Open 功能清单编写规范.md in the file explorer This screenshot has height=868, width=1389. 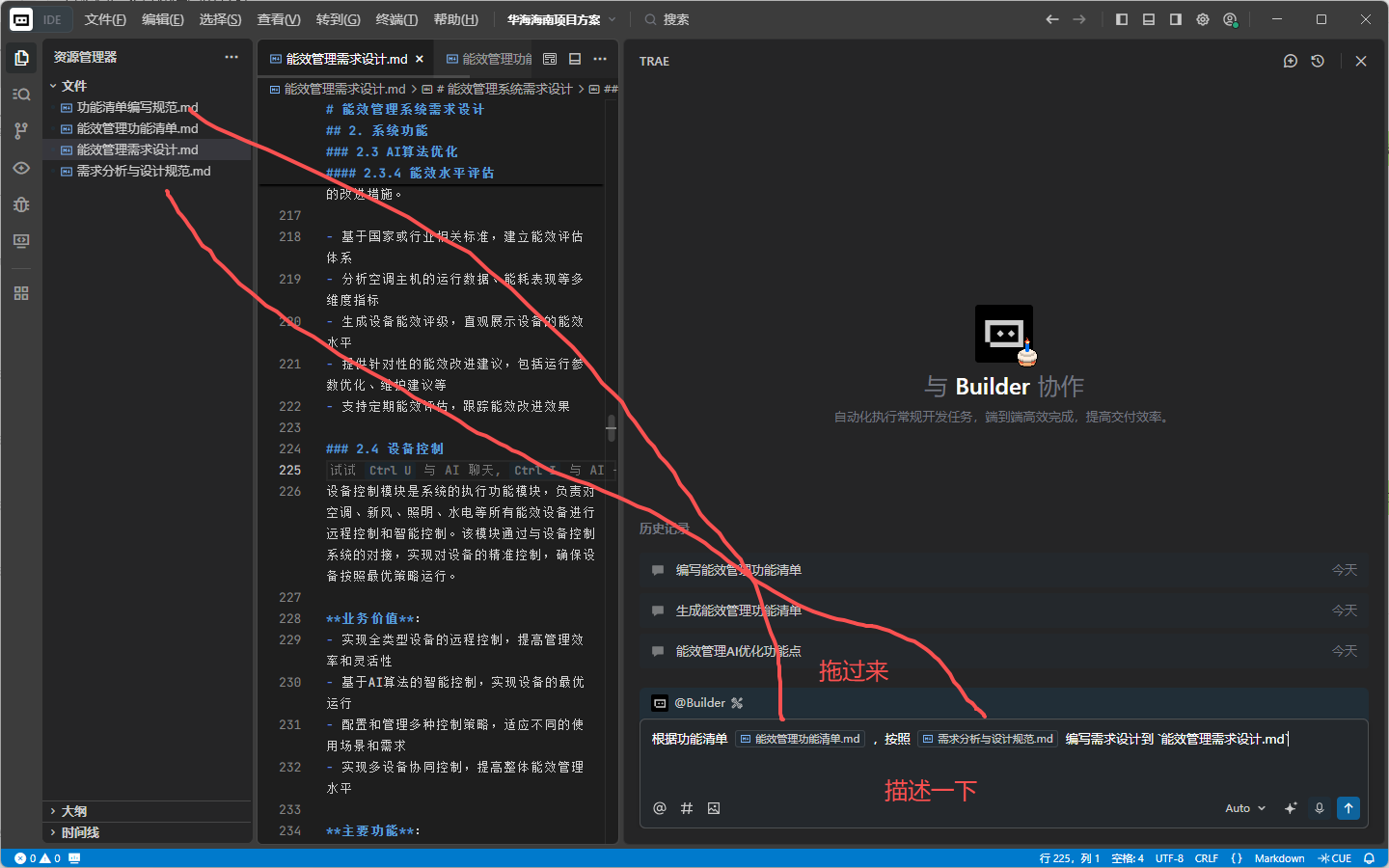click(137, 107)
